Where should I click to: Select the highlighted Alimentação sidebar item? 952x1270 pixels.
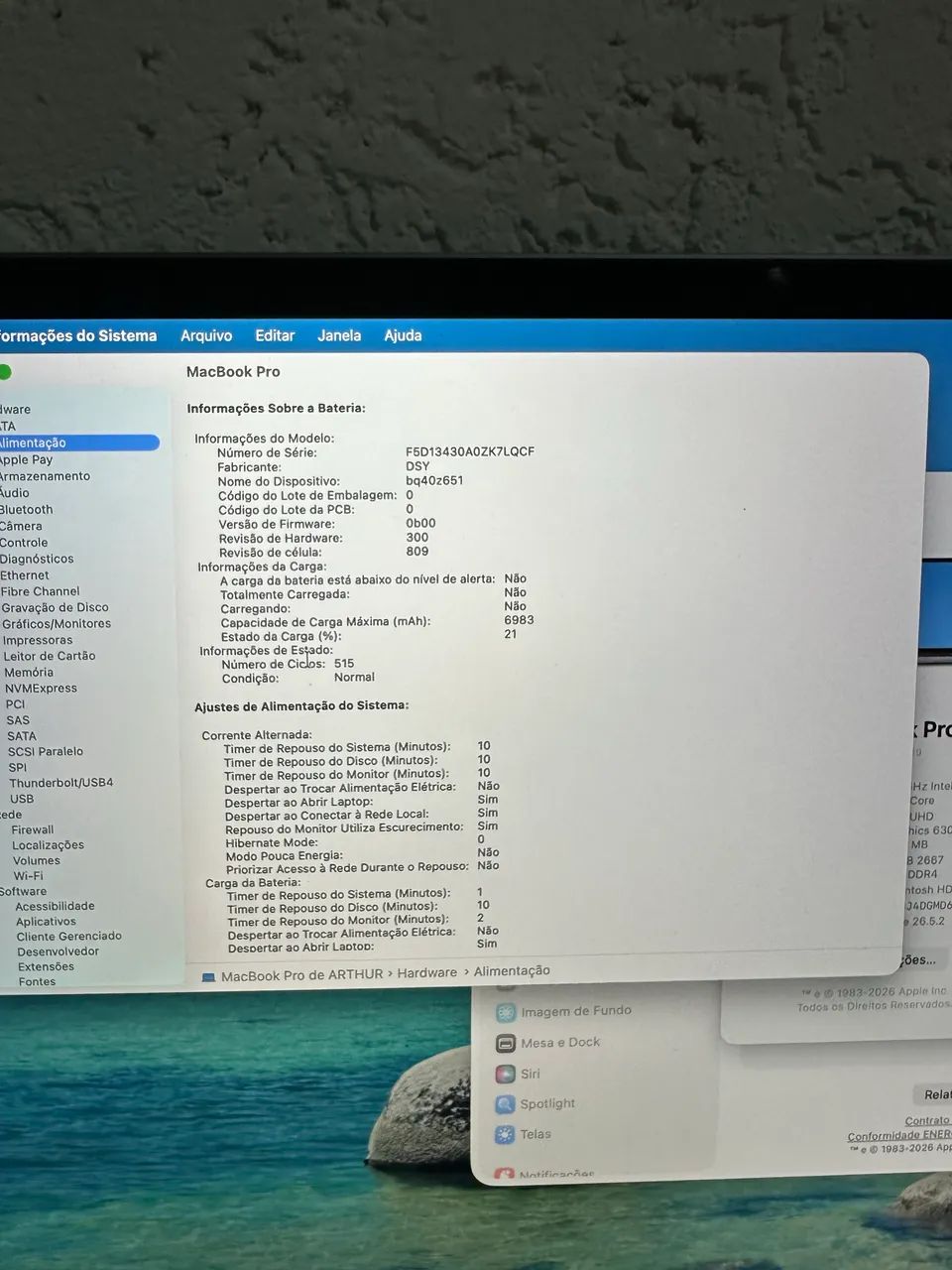[79, 443]
